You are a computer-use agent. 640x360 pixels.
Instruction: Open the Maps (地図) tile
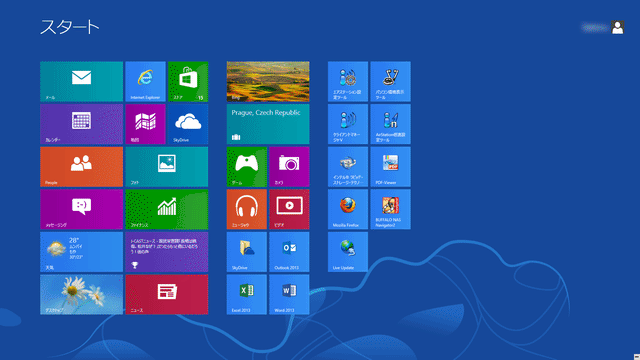(145, 124)
